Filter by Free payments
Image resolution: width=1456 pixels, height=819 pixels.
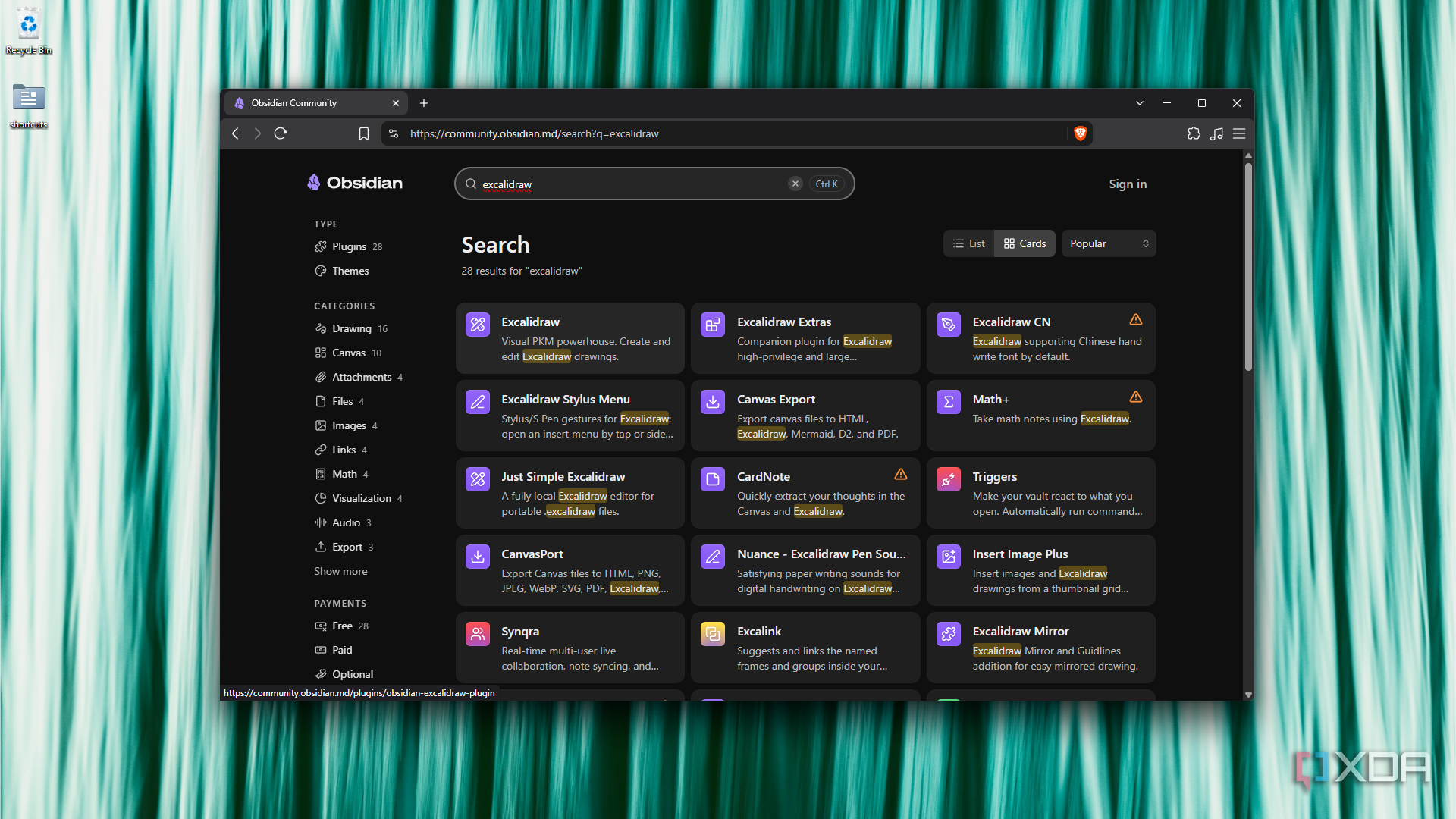(x=341, y=626)
